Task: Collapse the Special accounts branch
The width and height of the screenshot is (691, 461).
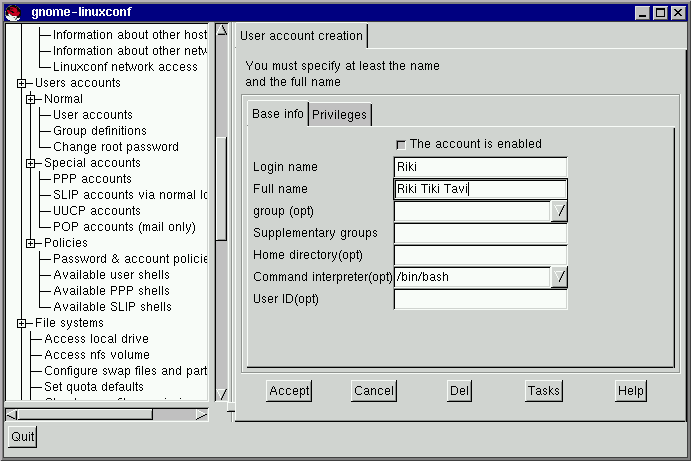Action: click(31, 163)
